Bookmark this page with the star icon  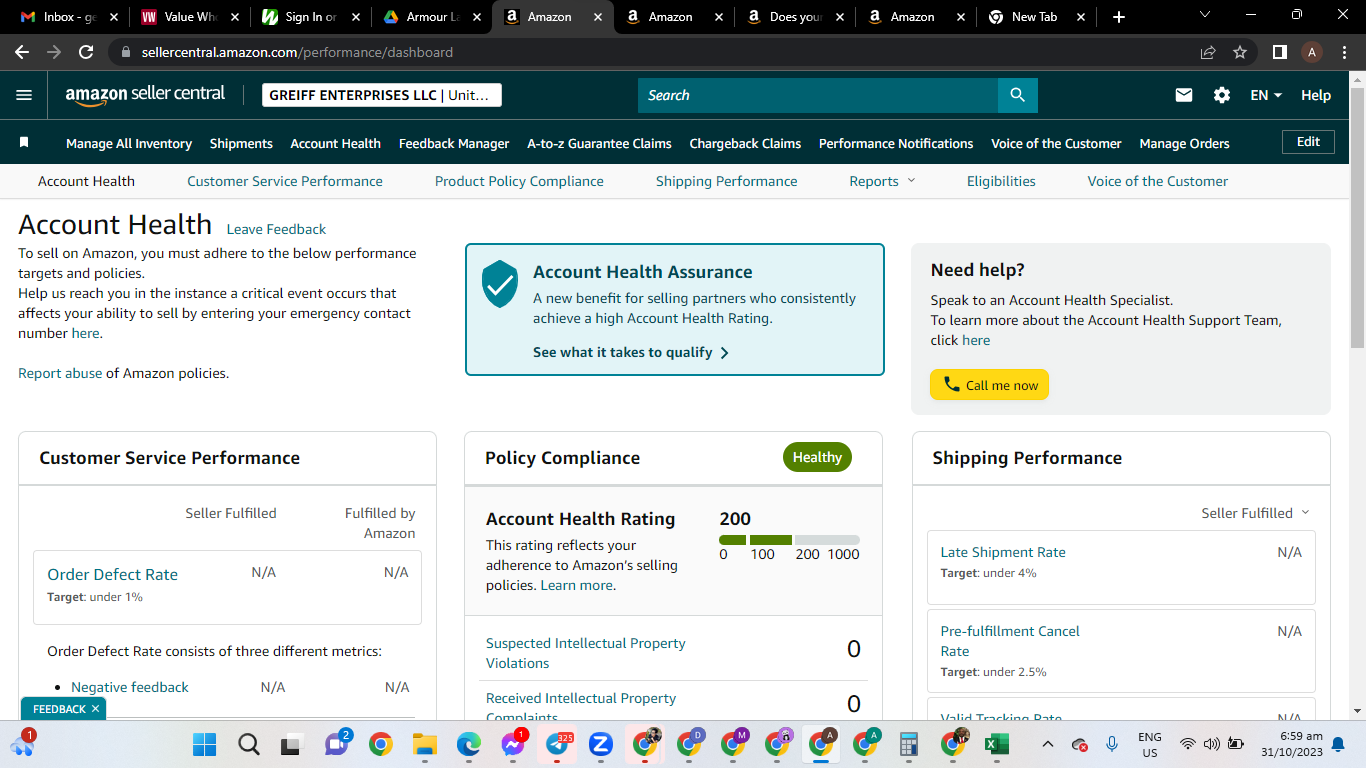click(1240, 52)
